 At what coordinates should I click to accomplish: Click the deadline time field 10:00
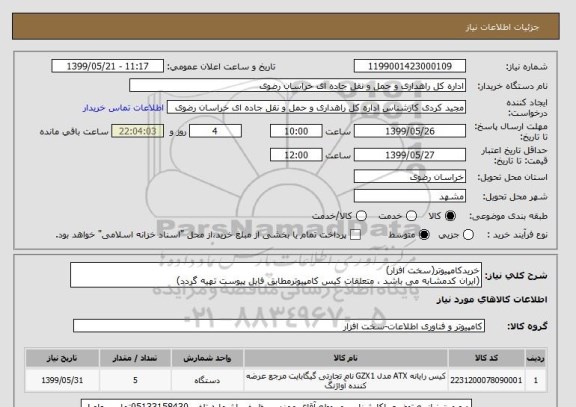click(296, 131)
